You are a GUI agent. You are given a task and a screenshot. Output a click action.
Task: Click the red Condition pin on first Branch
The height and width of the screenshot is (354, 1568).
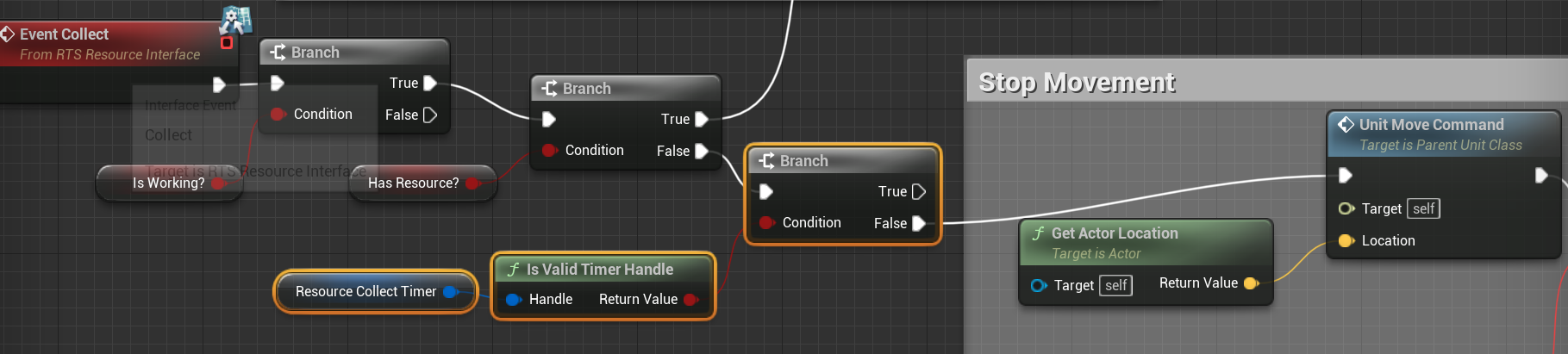pos(278,114)
